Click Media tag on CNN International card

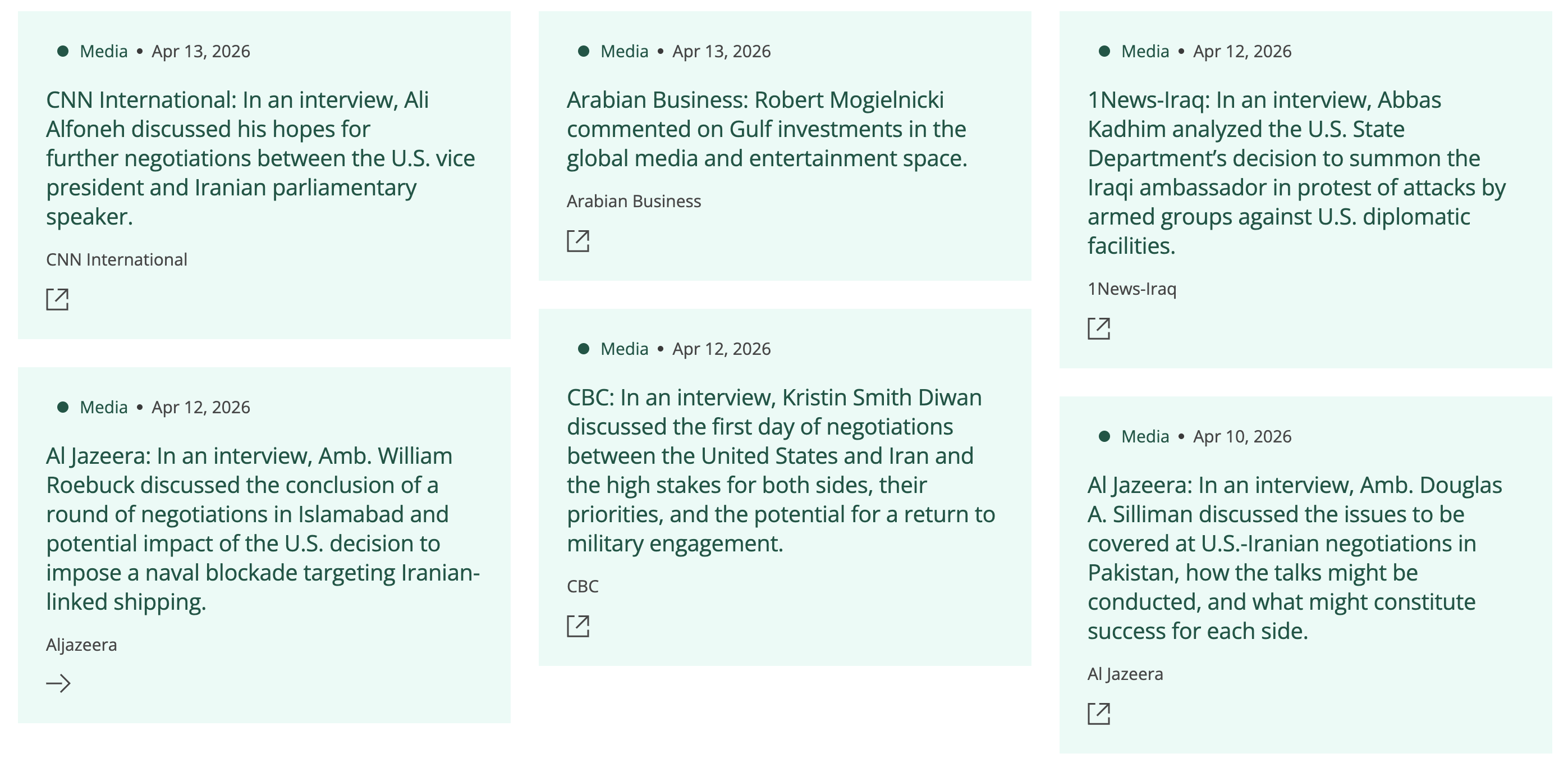coord(103,51)
